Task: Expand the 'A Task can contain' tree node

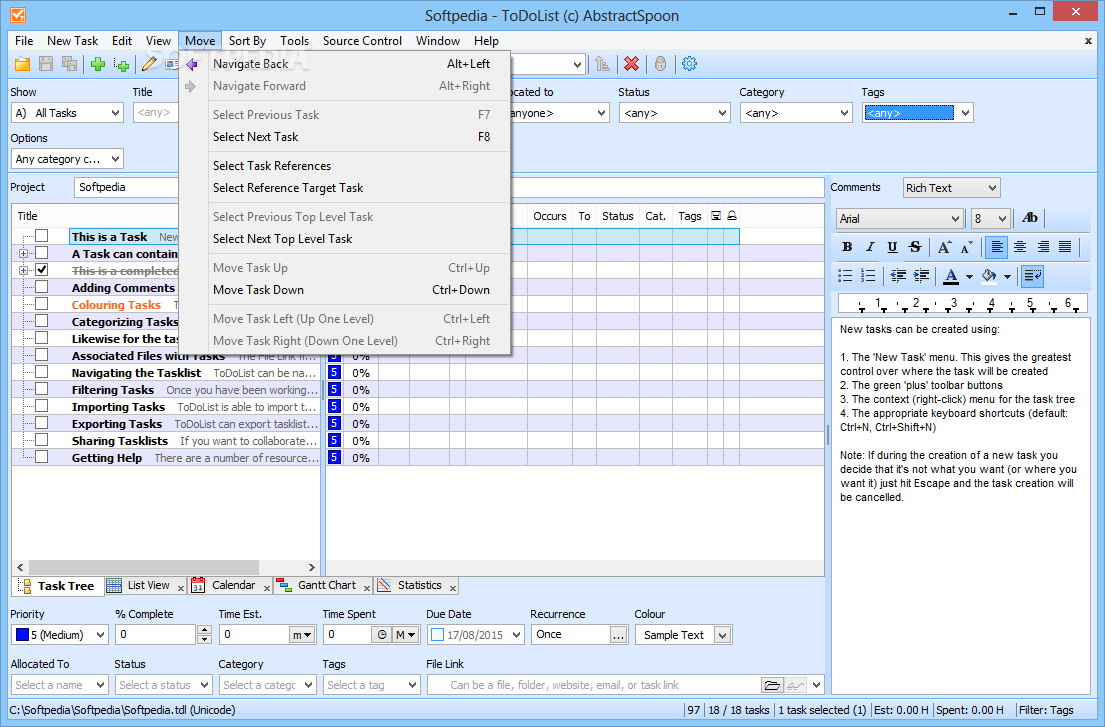Action: pyautogui.click(x=23, y=253)
